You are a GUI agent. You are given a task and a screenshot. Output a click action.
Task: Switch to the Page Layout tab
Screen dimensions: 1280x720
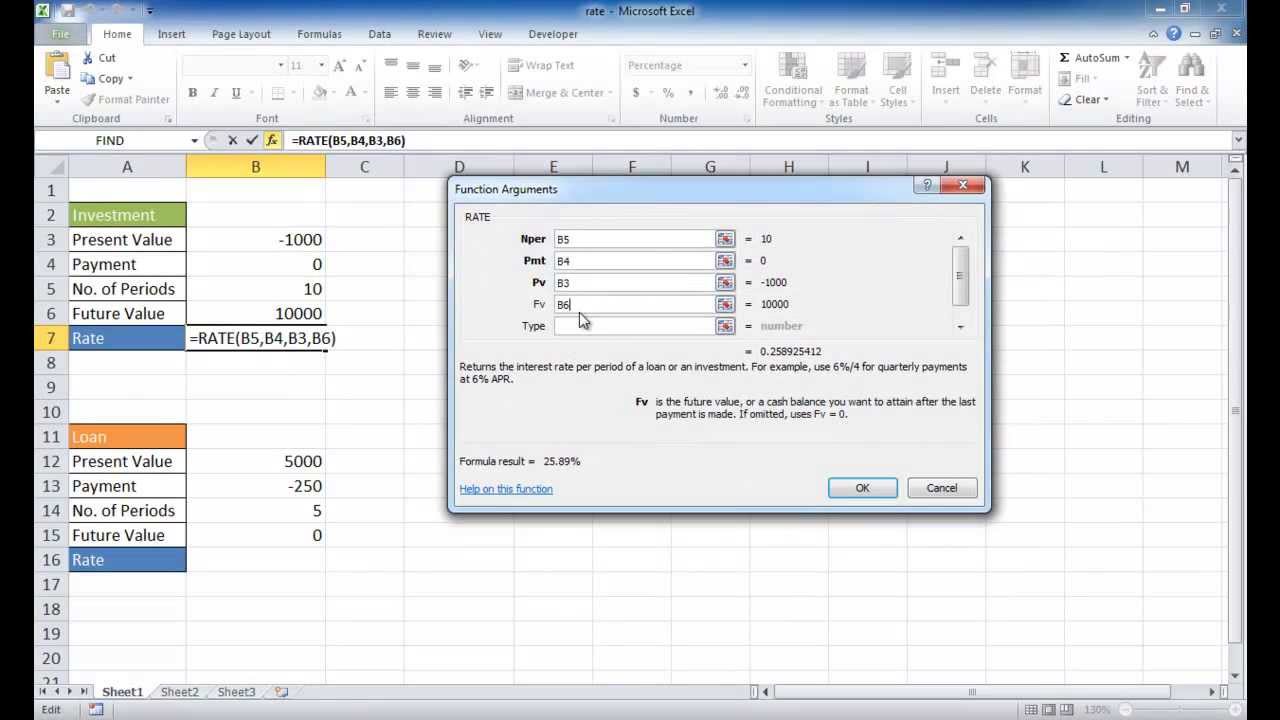point(241,34)
